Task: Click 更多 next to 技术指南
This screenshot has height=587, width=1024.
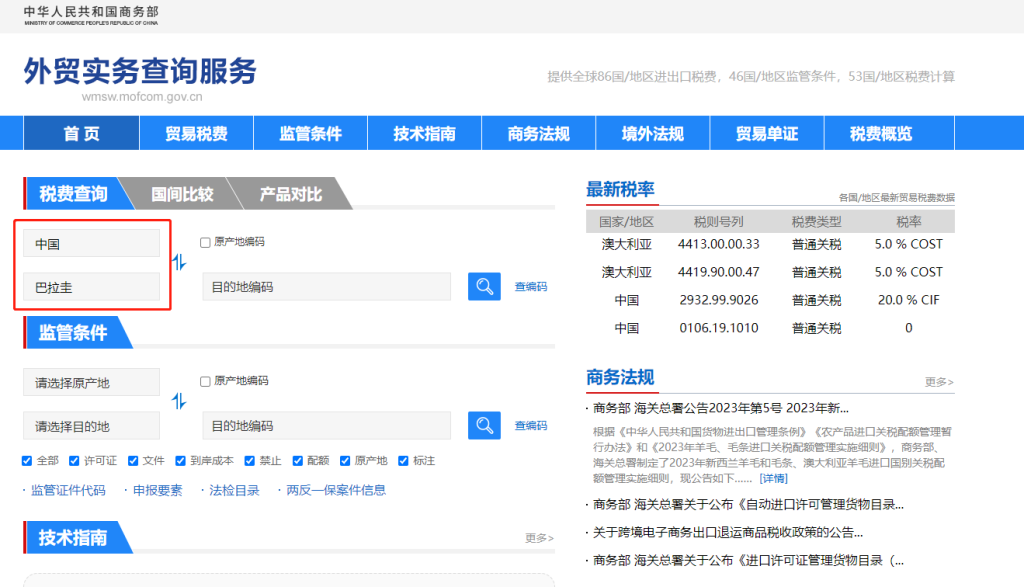Action: click(x=539, y=538)
